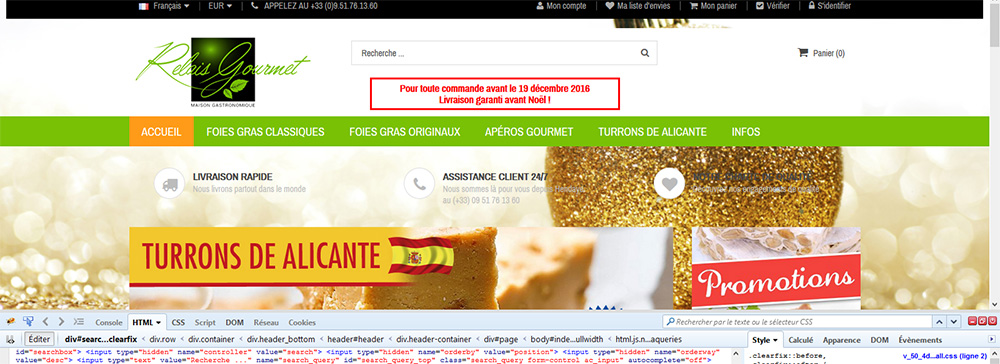The height and width of the screenshot is (364, 1000).
Task: Find previous match with Firebug search up arrow
Action: [938, 322]
